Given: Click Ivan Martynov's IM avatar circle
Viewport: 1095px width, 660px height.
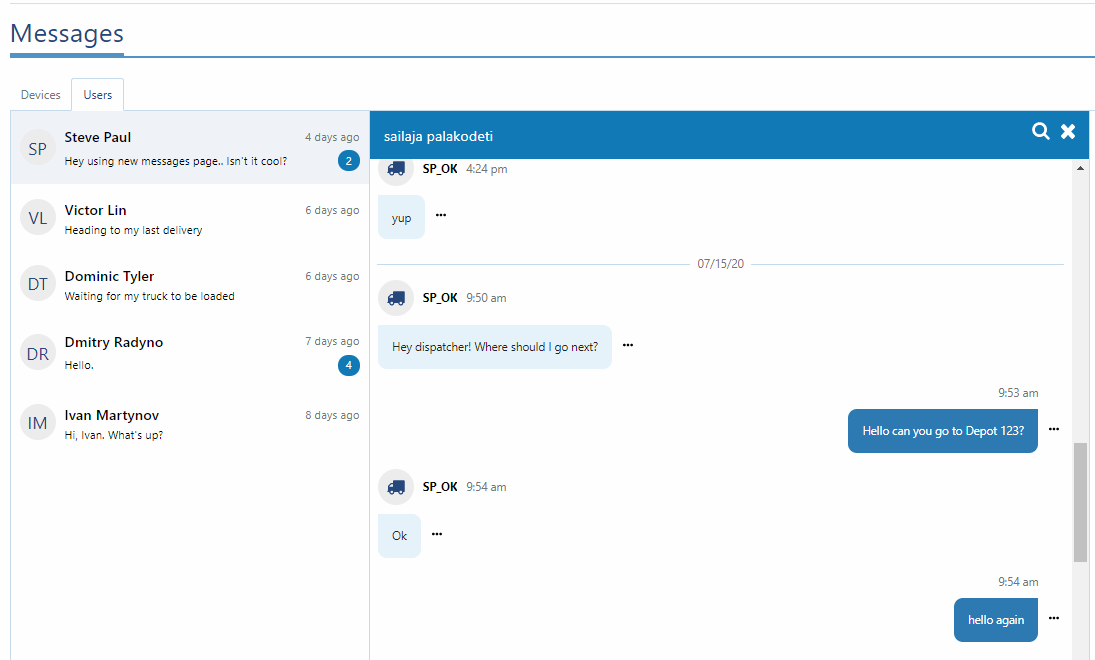Looking at the screenshot, I should pyautogui.click(x=37, y=422).
